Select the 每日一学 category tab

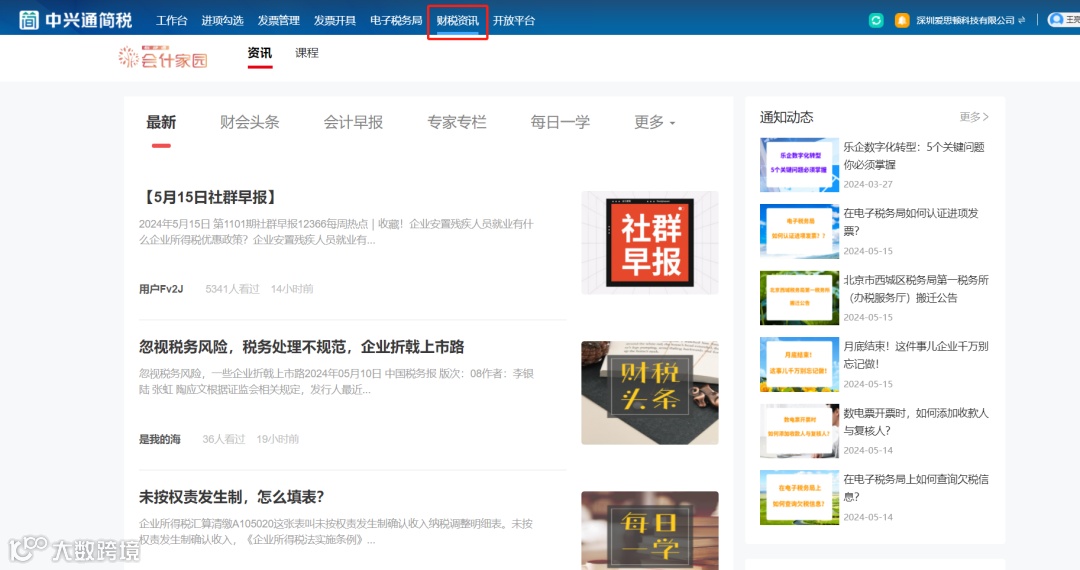click(x=560, y=123)
